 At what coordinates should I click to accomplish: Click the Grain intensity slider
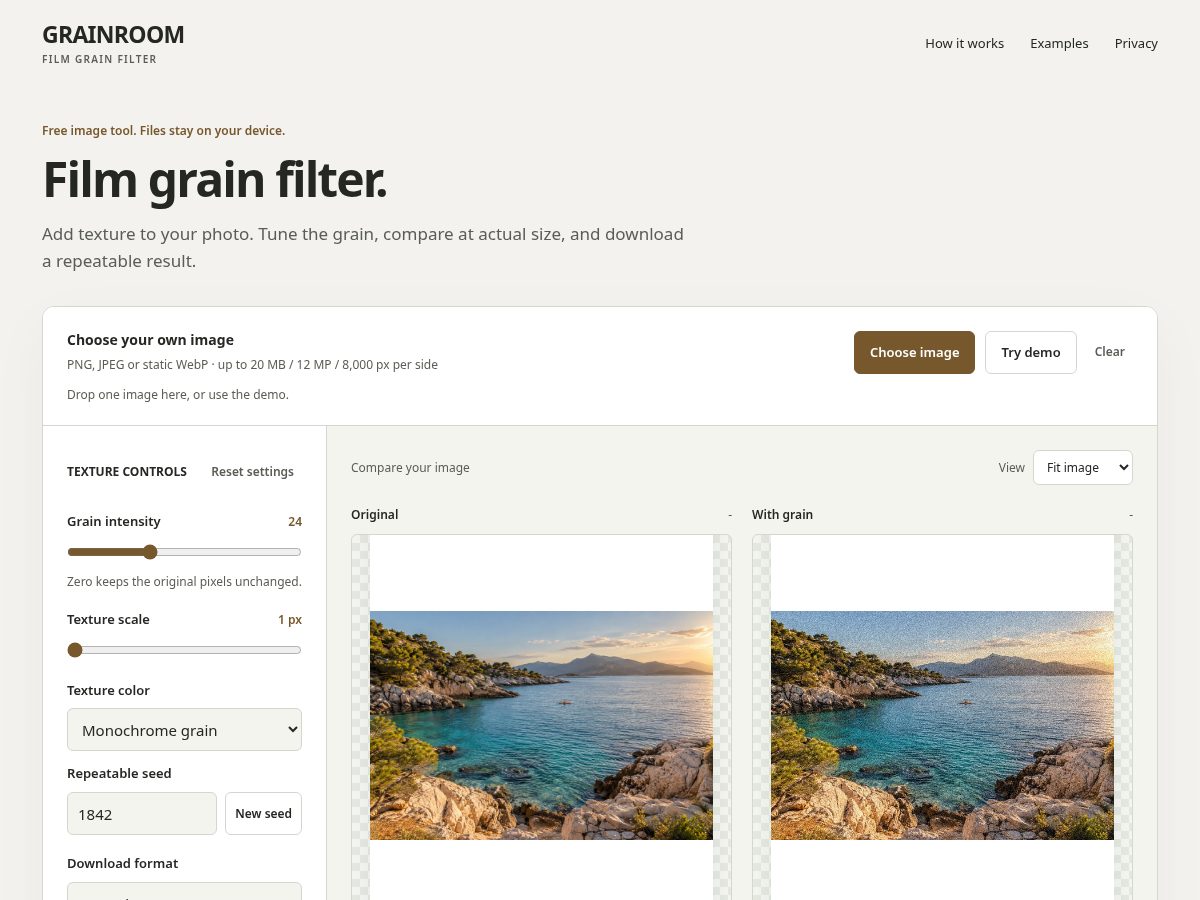[x=184, y=552]
